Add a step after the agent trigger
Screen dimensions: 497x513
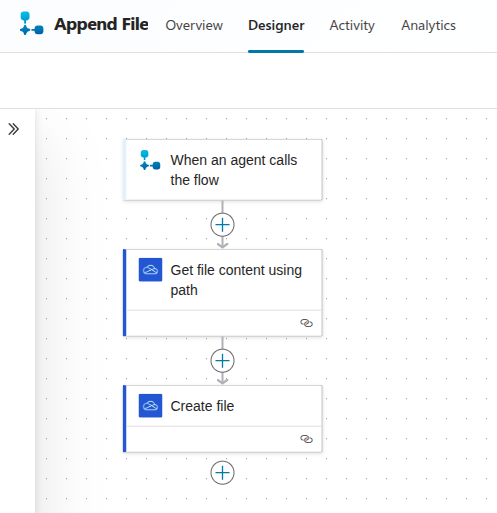pyautogui.click(x=222, y=225)
